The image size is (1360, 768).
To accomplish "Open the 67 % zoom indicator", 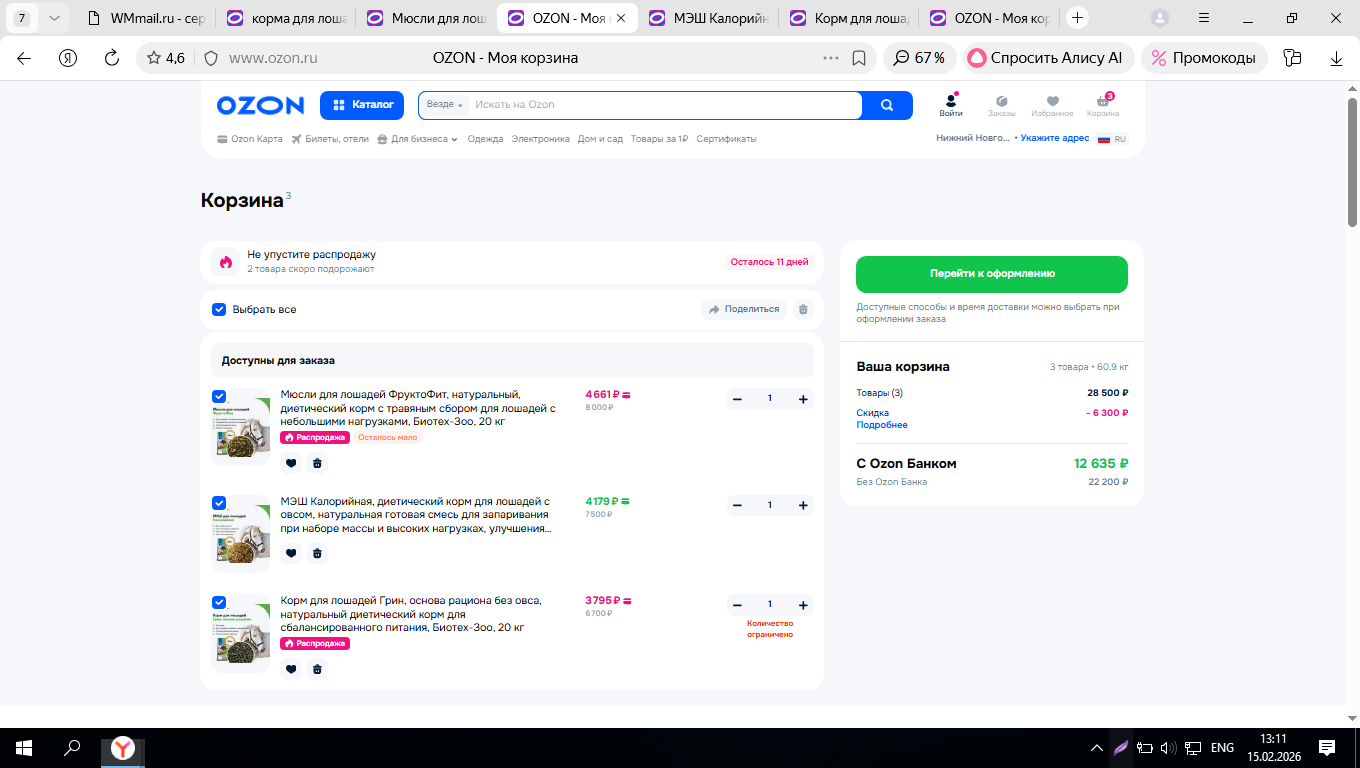I will click(x=920, y=58).
